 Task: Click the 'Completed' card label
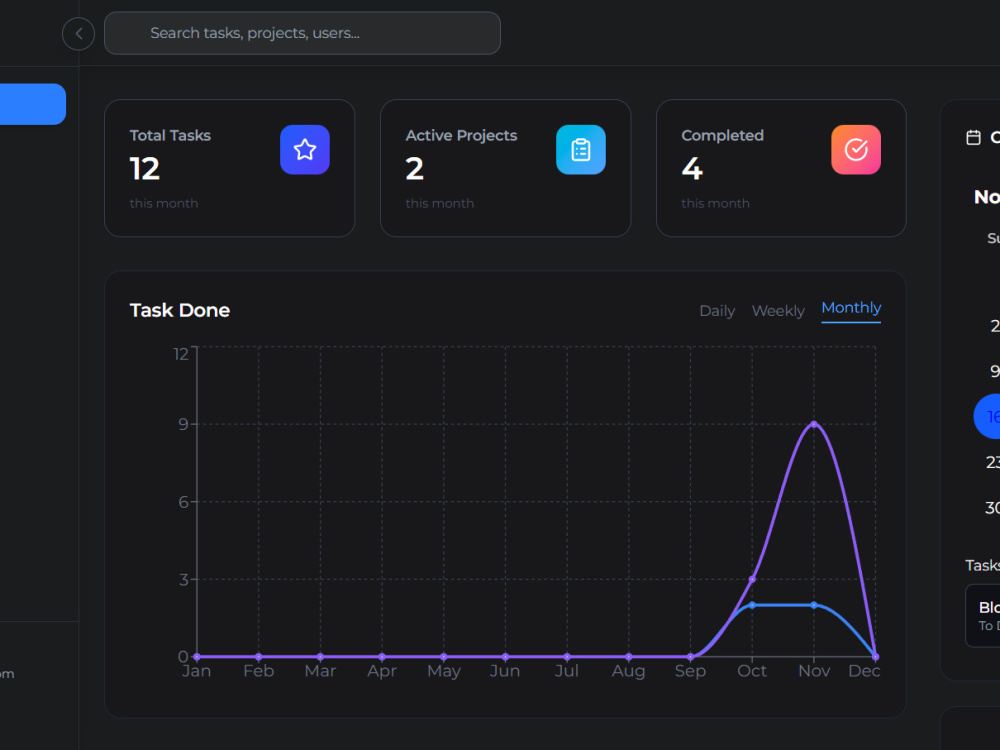[x=723, y=135]
